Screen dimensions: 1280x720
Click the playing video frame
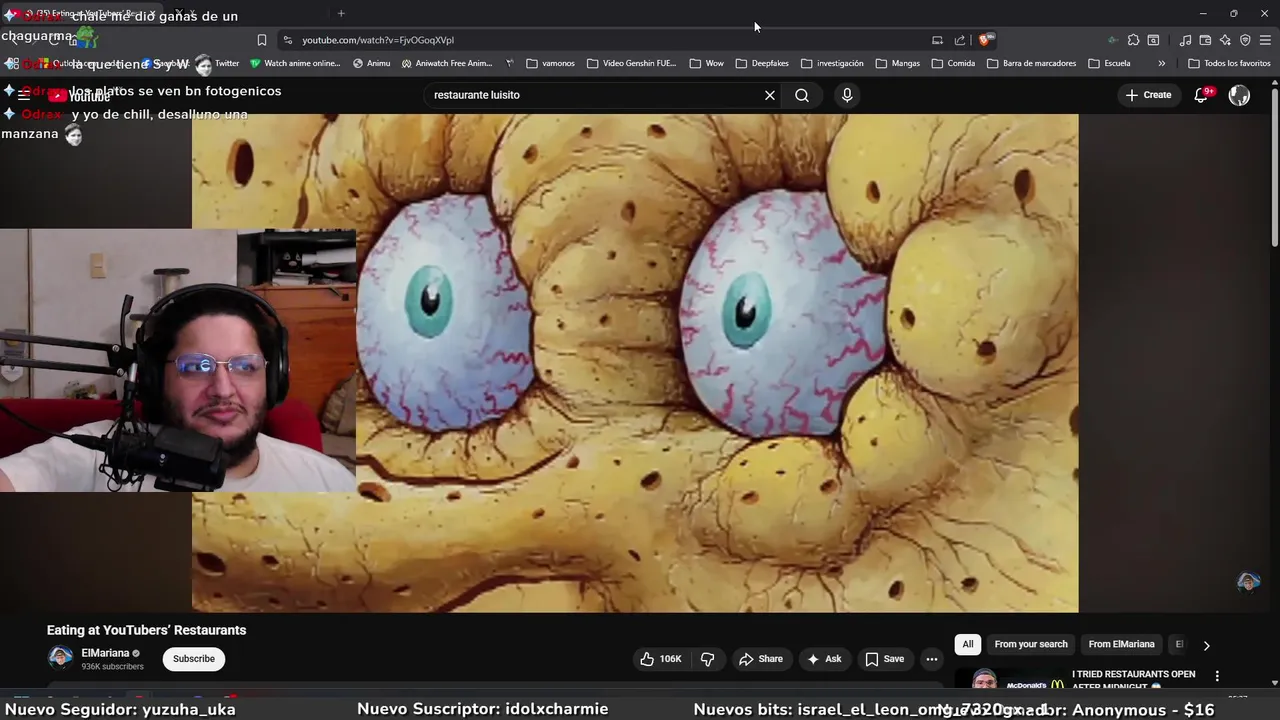635,363
